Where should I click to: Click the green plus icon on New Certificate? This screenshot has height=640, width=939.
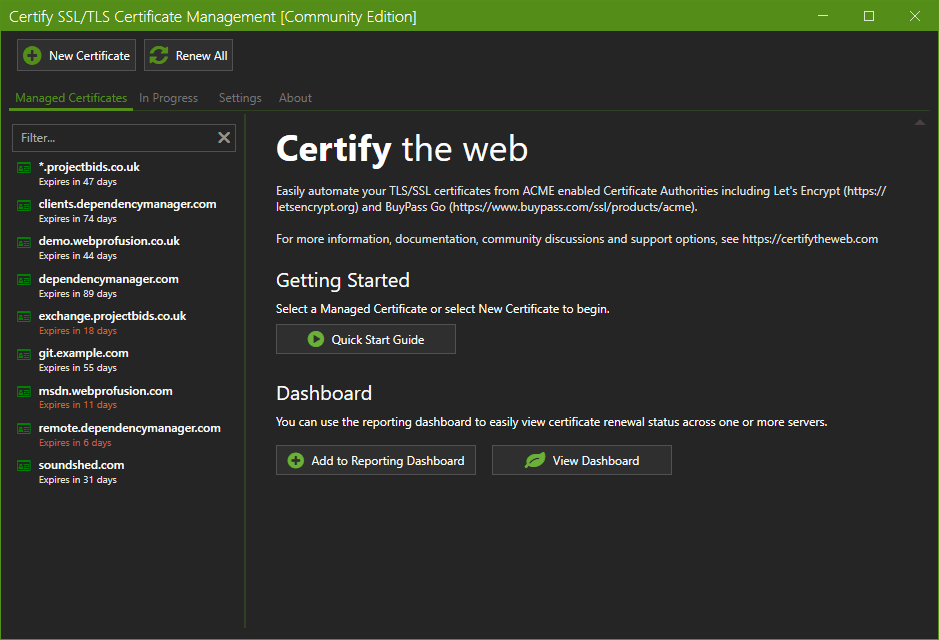click(x=32, y=56)
